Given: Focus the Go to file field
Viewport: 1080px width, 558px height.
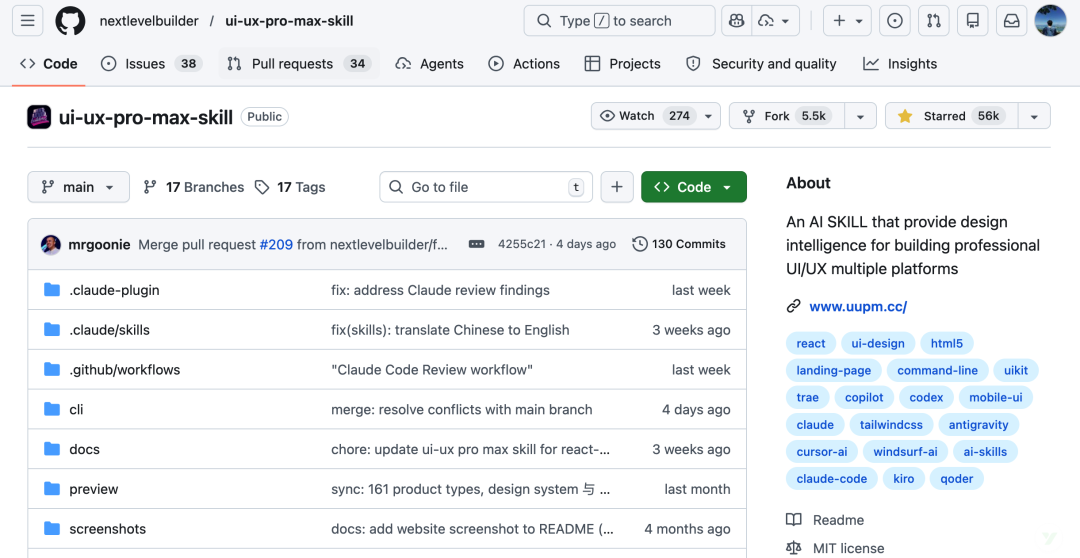Looking at the screenshot, I should pos(486,187).
